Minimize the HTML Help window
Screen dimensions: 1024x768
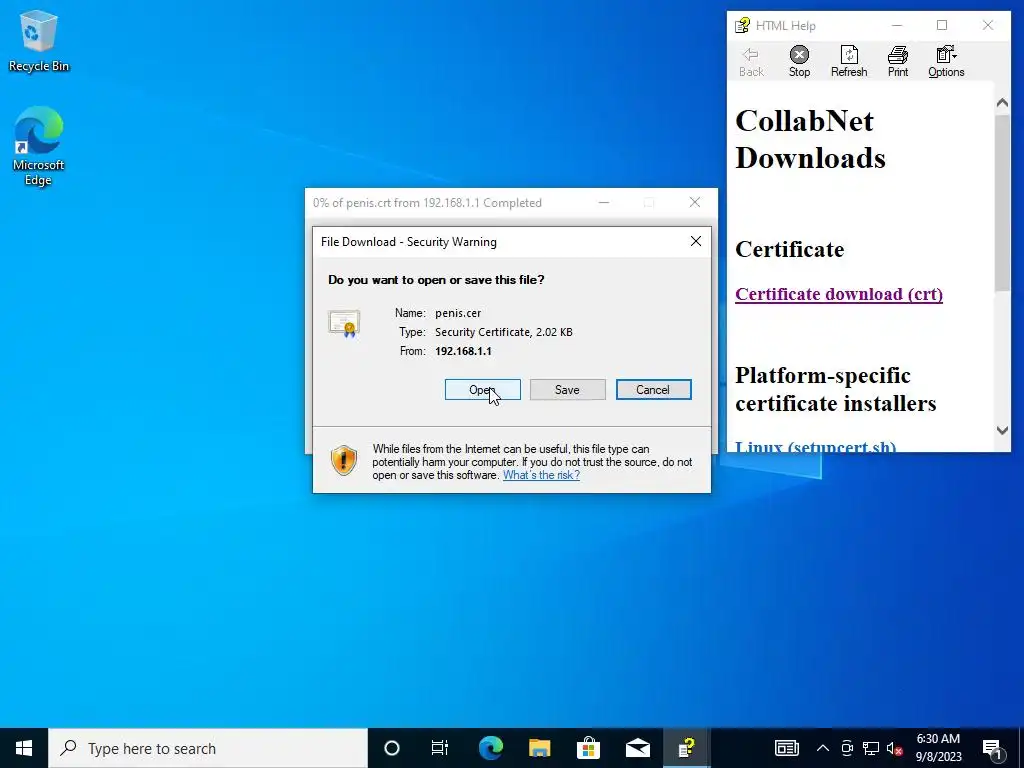tap(897, 25)
